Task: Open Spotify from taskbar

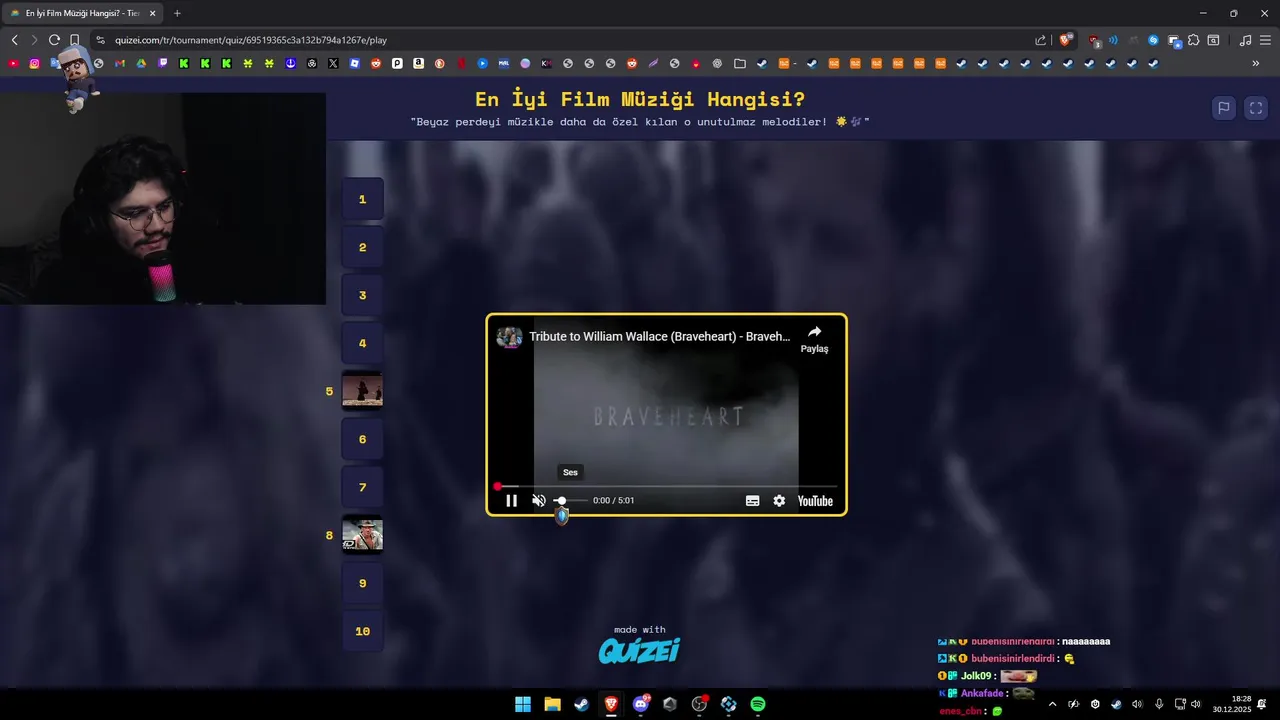Action: [758, 704]
